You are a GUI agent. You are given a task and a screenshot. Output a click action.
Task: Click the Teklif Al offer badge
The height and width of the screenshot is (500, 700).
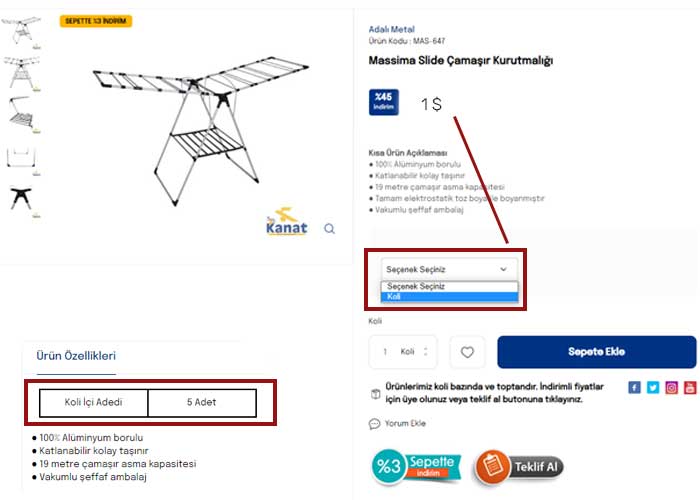point(519,467)
